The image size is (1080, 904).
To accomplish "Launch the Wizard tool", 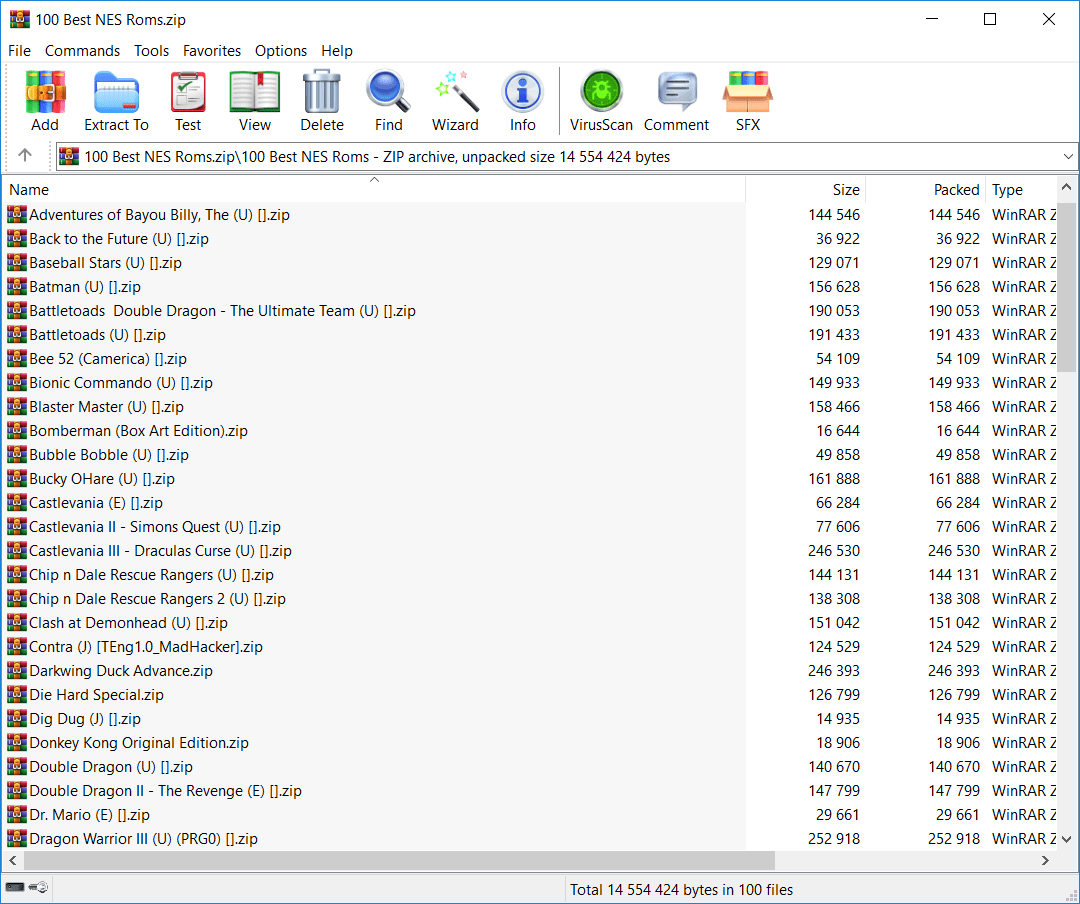I will pos(455,101).
